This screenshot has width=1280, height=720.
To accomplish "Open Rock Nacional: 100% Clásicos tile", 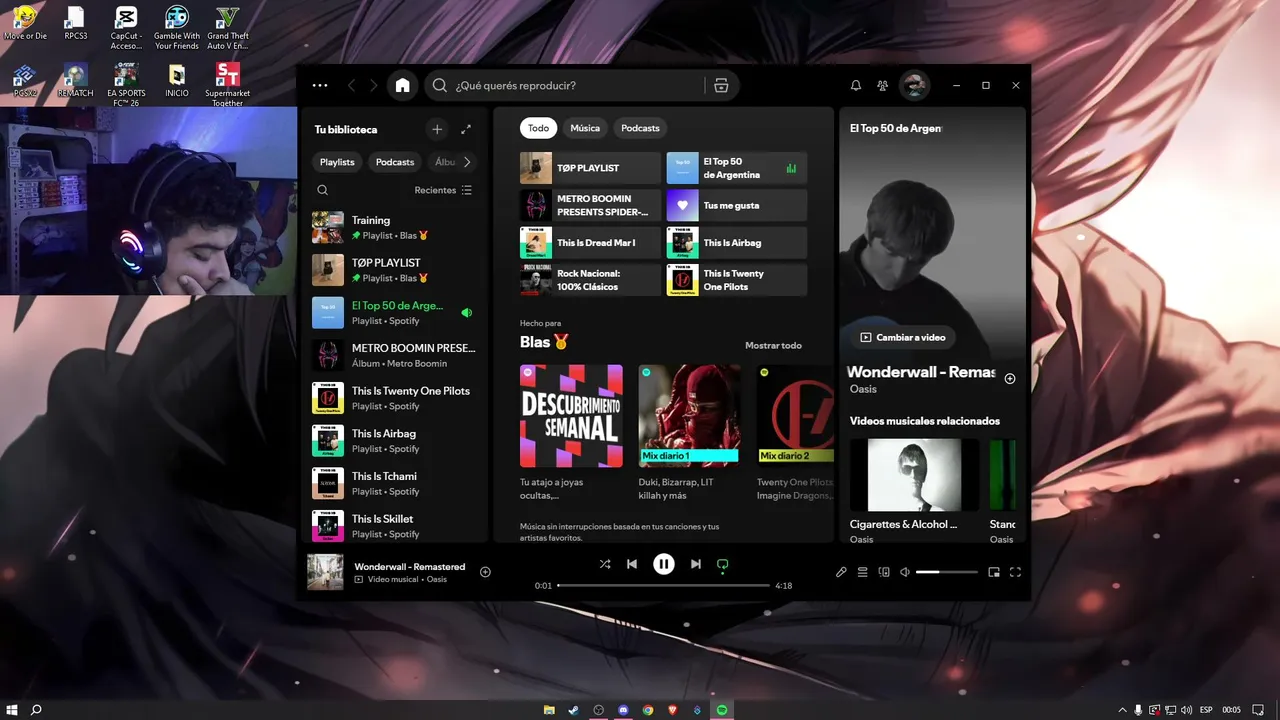I will click(x=590, y=280).
